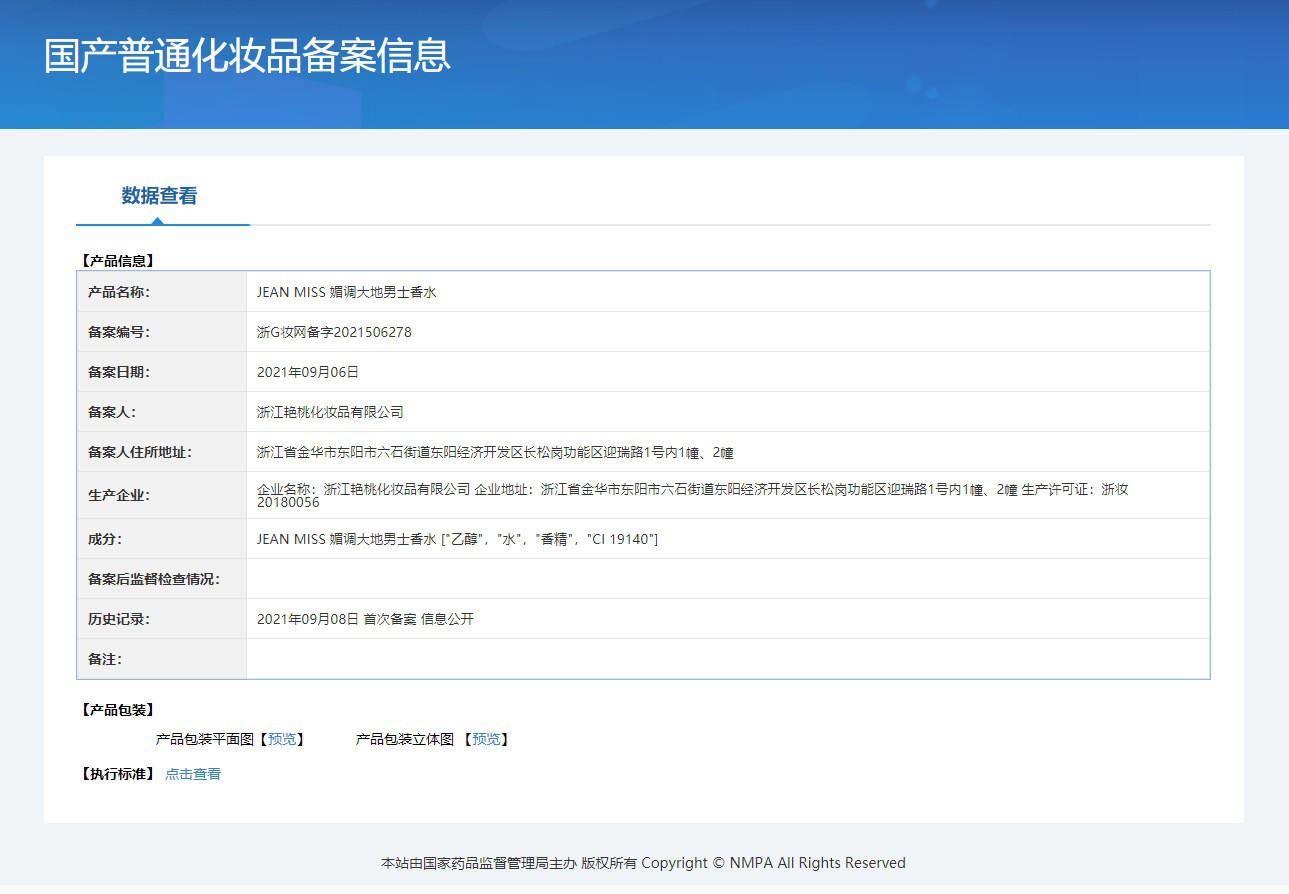Click the 生产企业 details text
Viewport: 1289px width, 894px height.
tap(693, 495)
